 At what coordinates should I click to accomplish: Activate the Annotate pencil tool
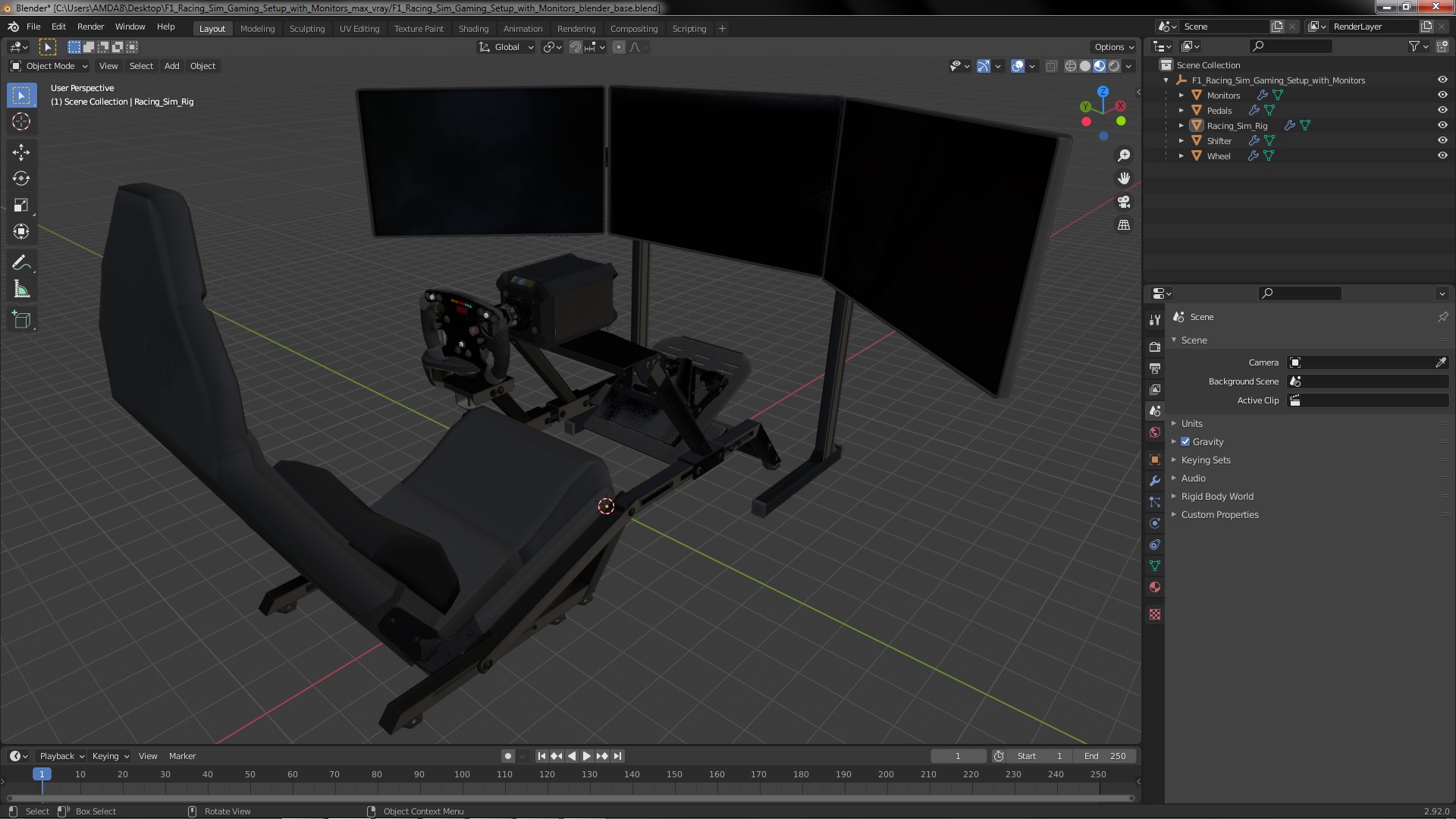point(21,262)
